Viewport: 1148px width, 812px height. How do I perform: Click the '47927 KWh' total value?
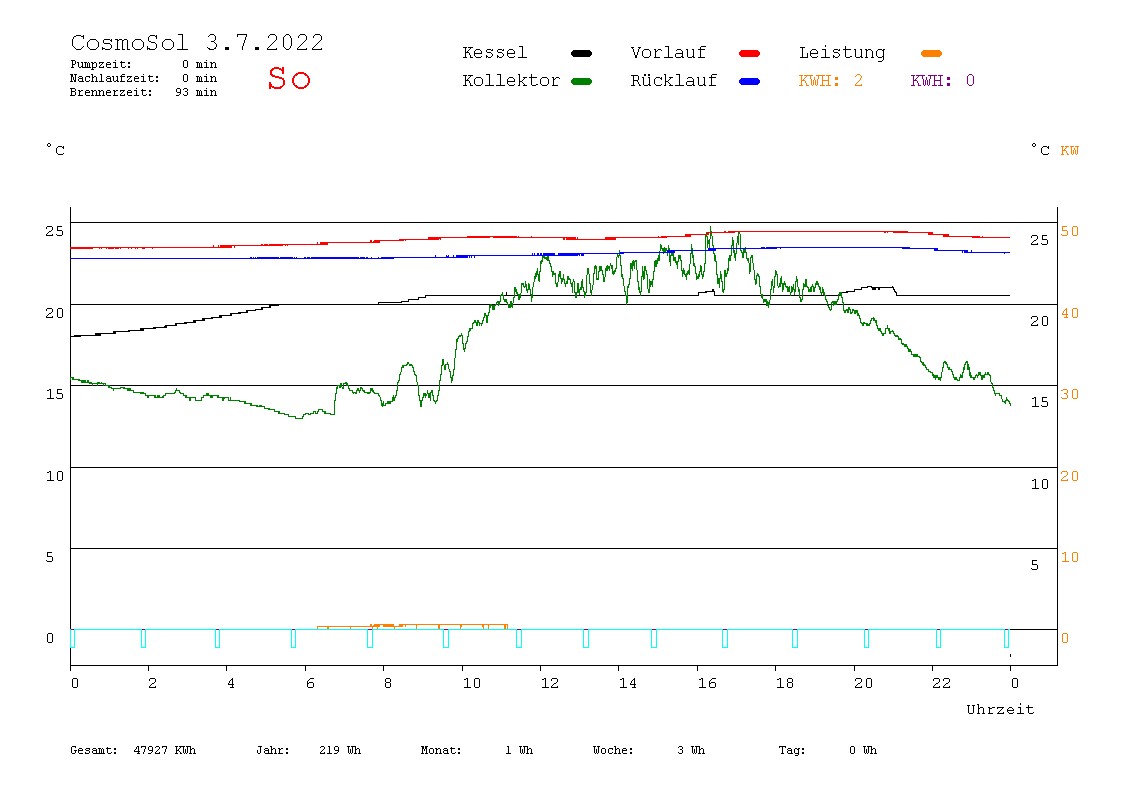pyautogui.click(x=165, y=750)
